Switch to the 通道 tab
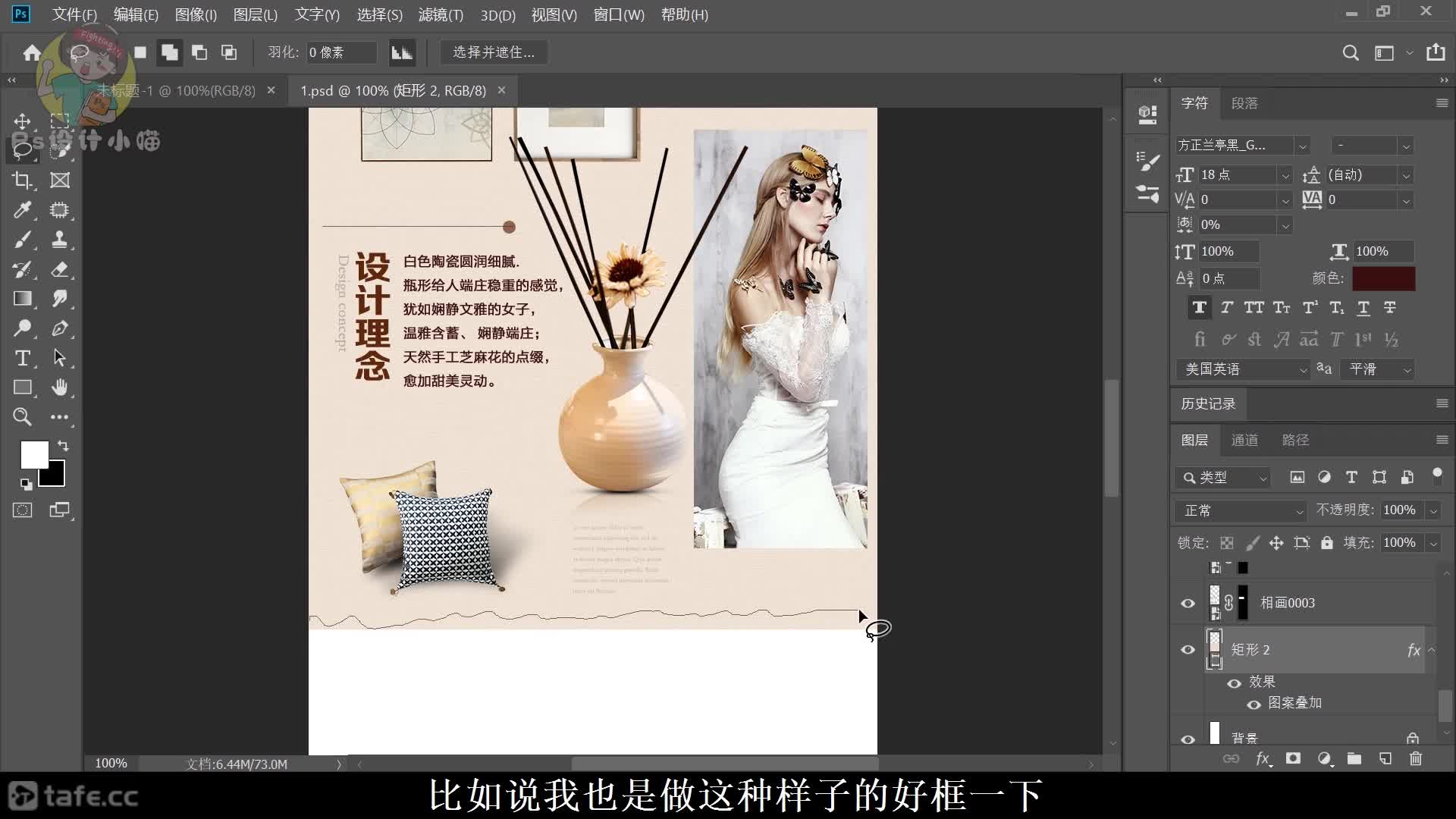Viewport: 1456px width, 819px height. [x=1244, y=440]
